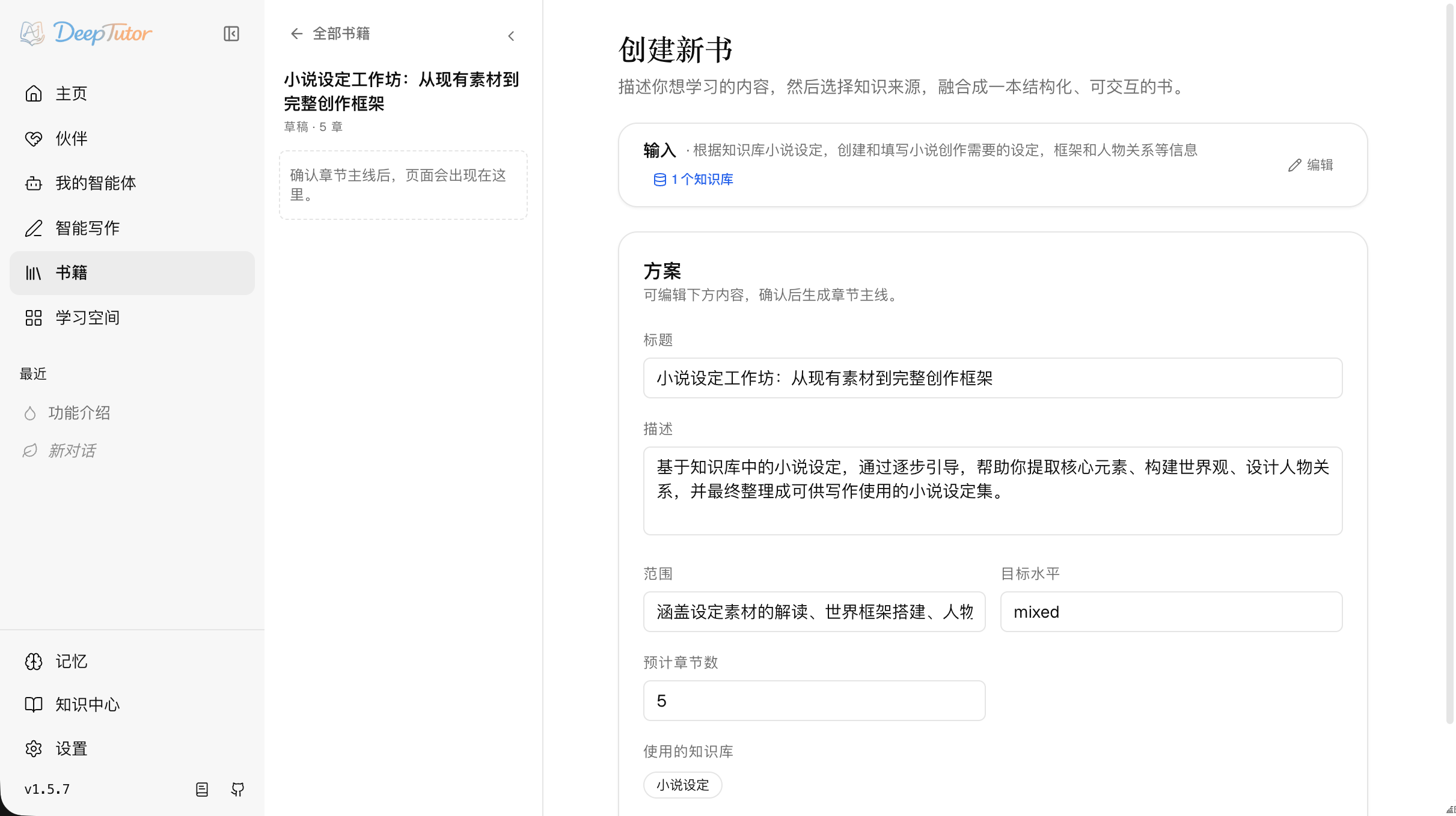Open the 记忆 memory page

pos(132,661)
